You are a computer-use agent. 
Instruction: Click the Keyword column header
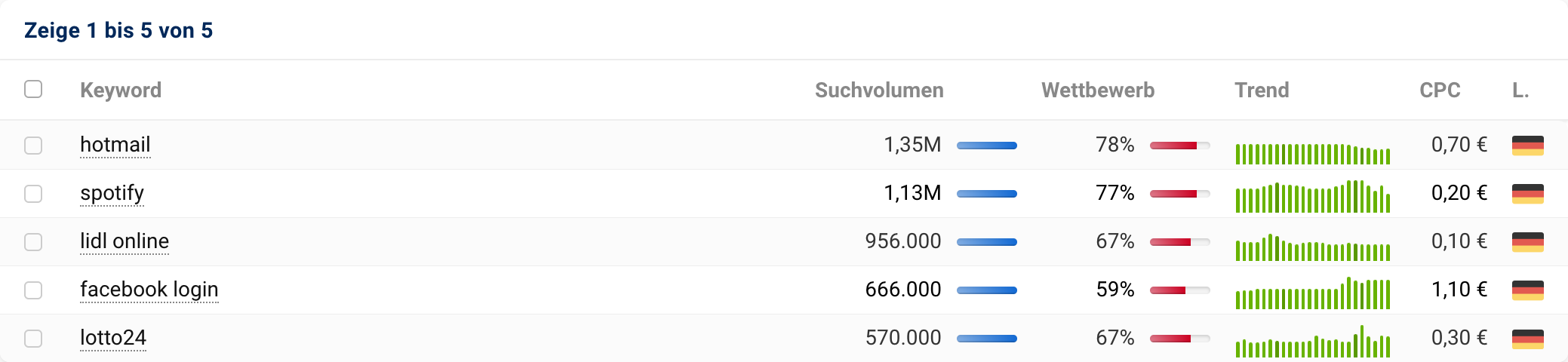coord(121,90)
